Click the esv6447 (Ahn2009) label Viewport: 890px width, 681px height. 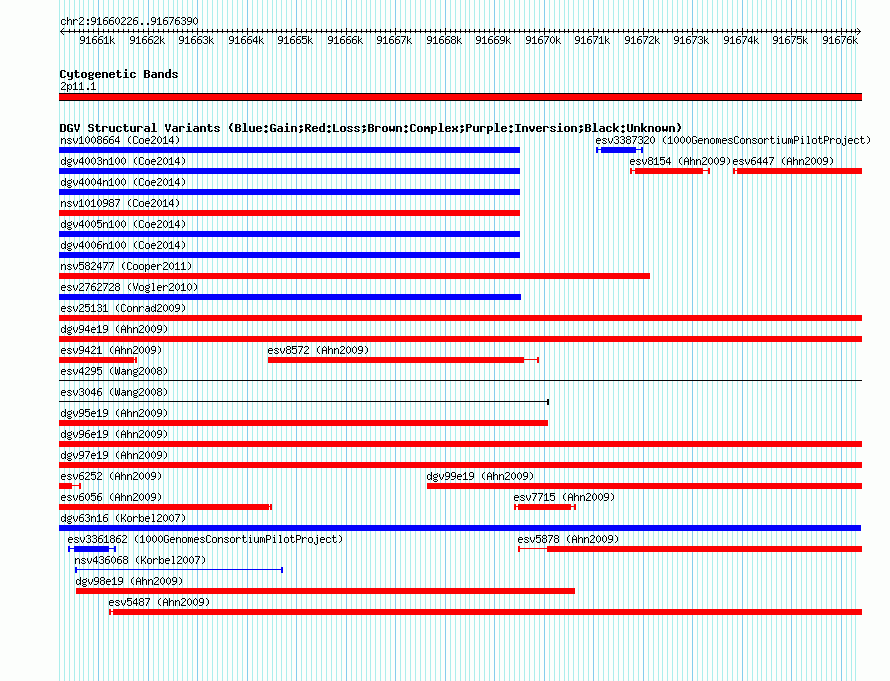[783, 161]
